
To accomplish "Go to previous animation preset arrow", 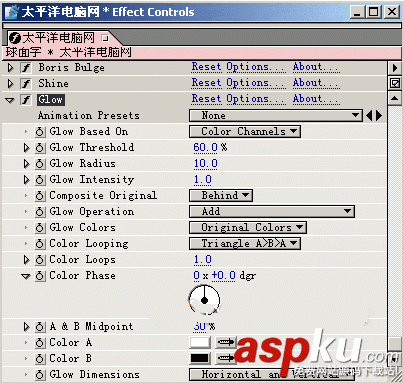I will click(x=369, y=116).
